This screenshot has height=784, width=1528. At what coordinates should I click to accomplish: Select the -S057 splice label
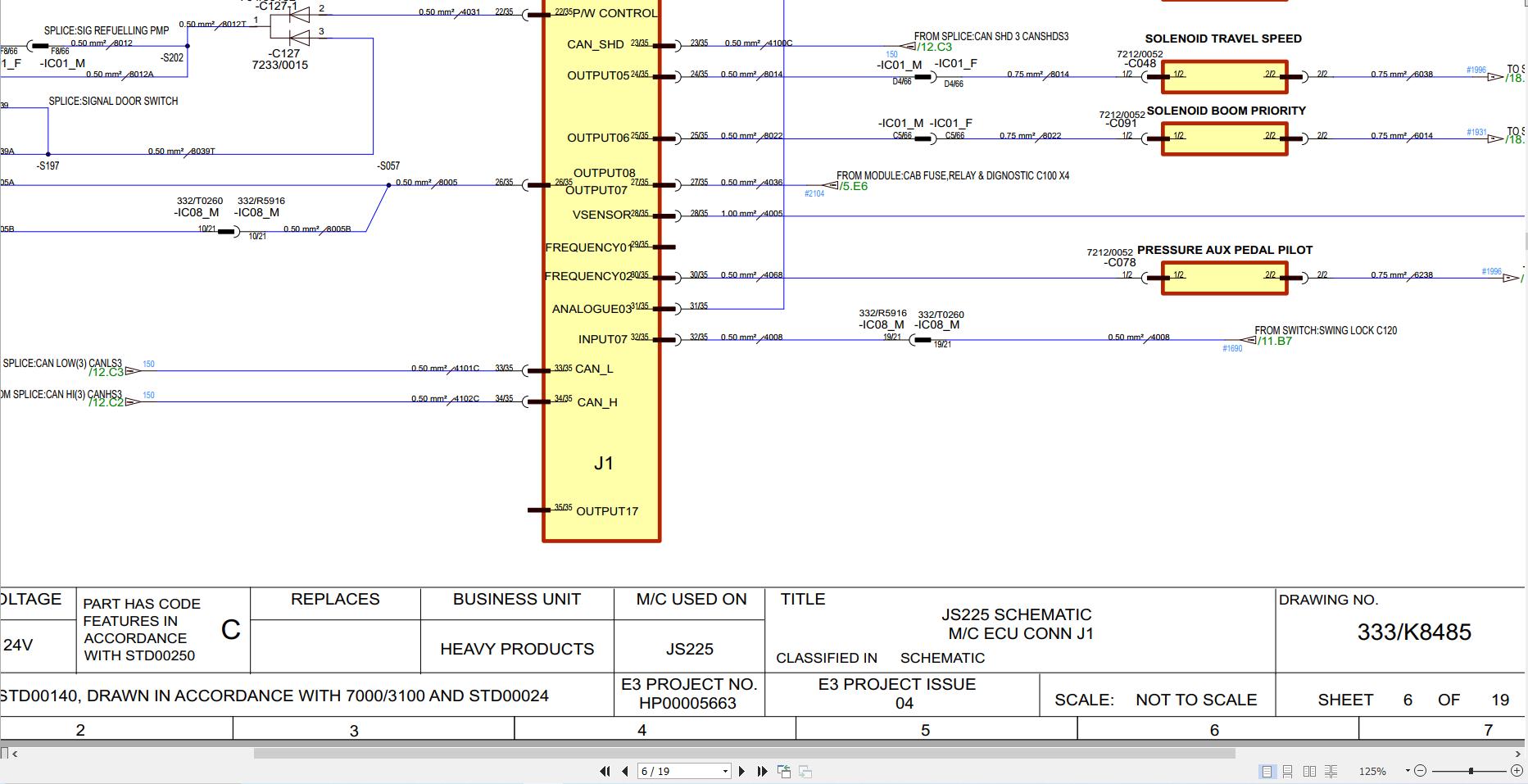coord(388,165)
